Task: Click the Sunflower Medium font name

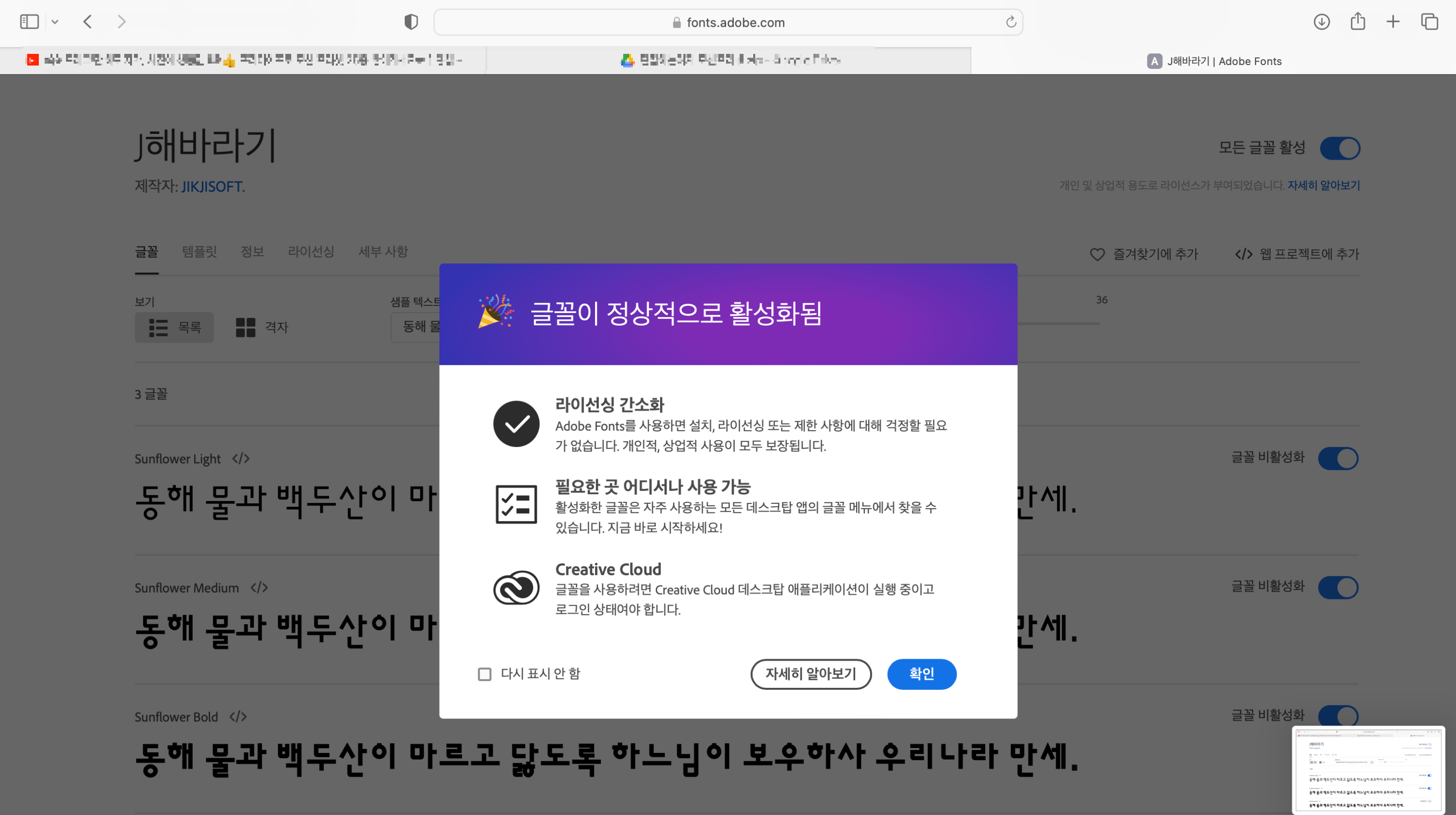Action: 186,588
